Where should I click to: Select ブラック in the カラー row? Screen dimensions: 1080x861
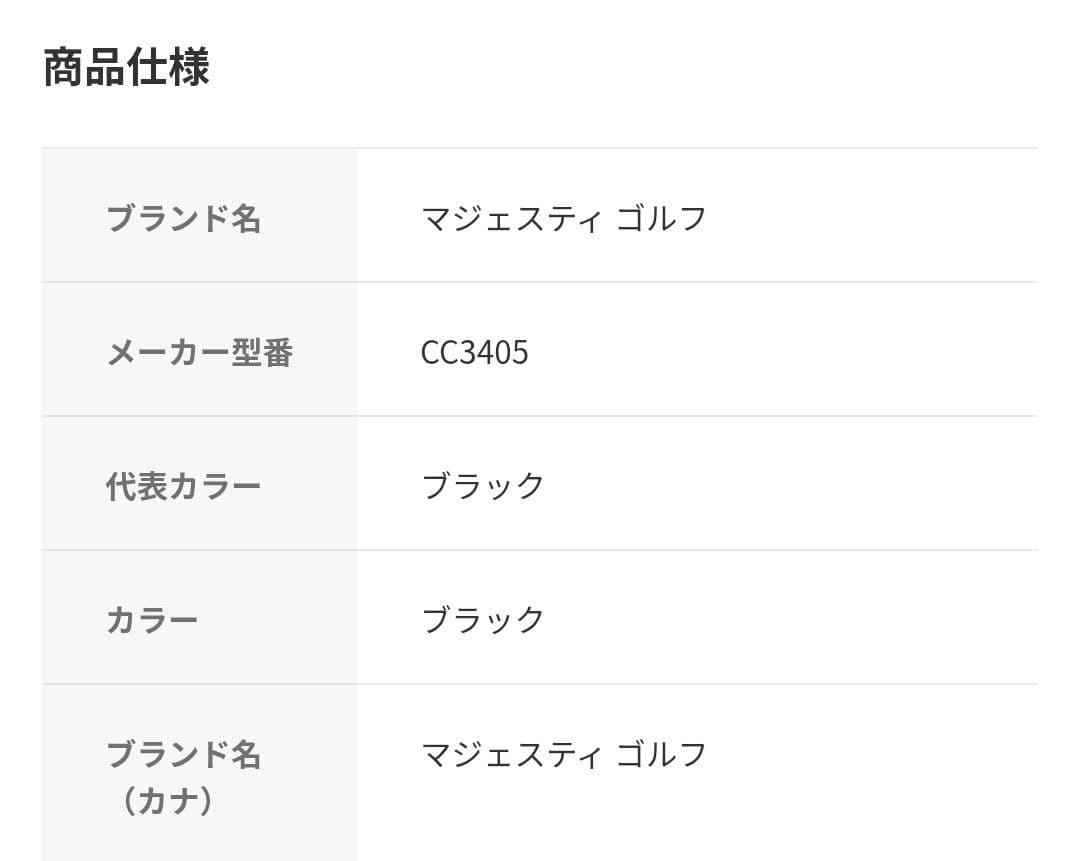point(483,620)
